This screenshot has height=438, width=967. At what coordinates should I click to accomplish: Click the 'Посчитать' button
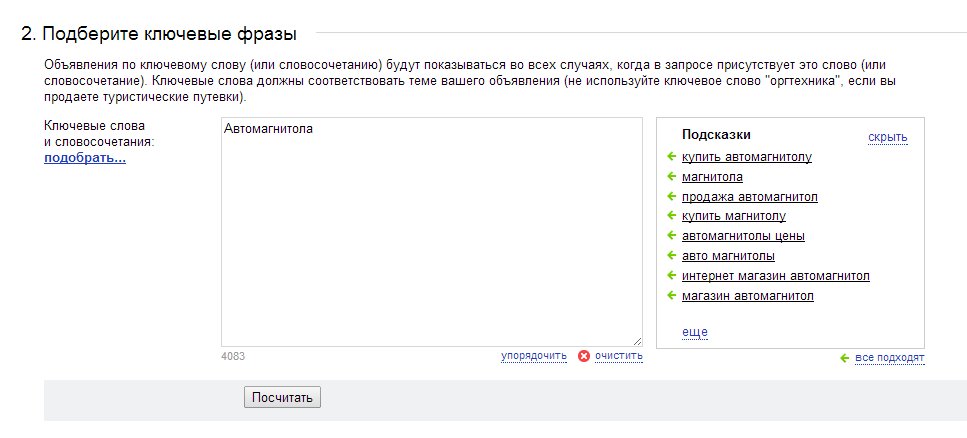tap(282, 397)
